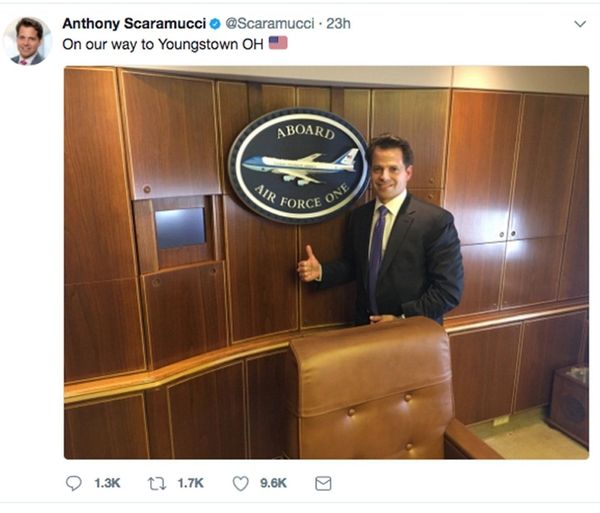
Task: Send tweet via direct message envelope icon
Action: coord(323,484)
